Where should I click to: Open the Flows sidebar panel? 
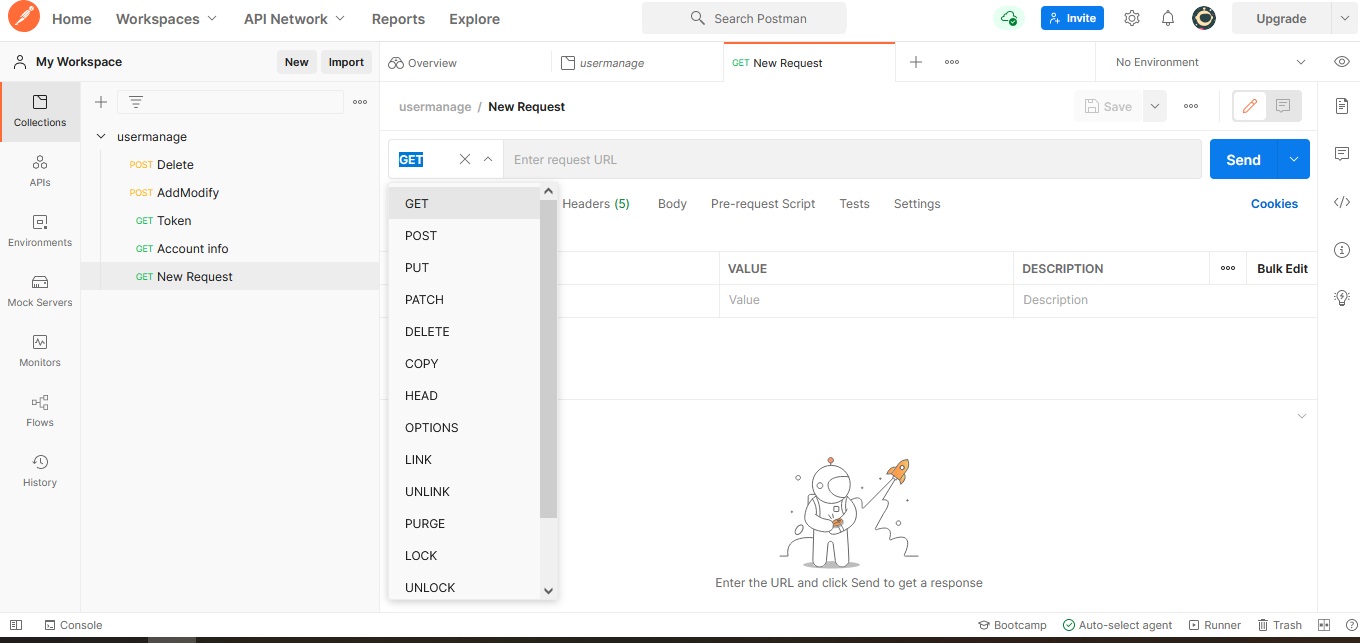[40, 411]
